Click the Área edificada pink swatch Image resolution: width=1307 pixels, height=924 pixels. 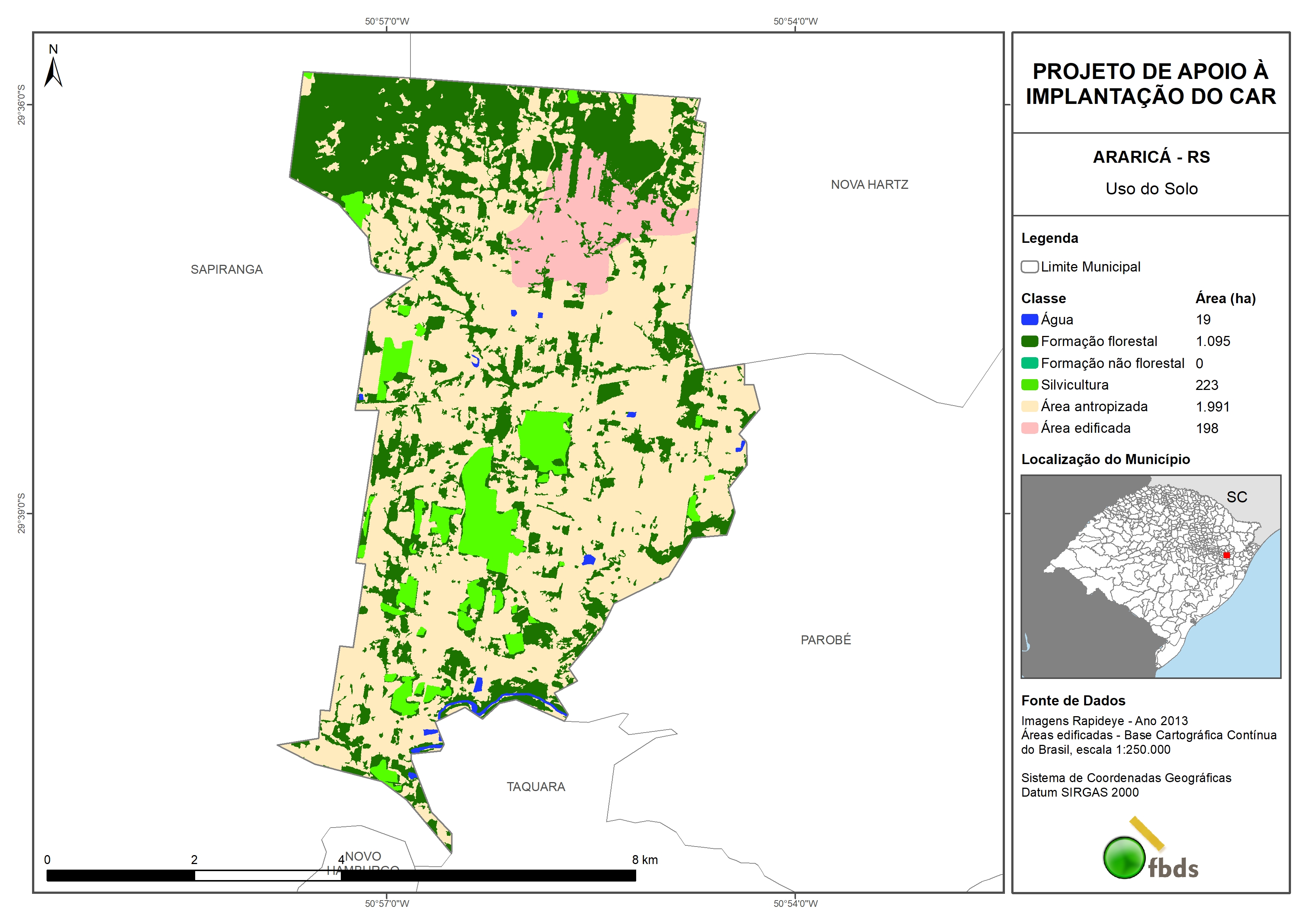tap(1029, 428)
